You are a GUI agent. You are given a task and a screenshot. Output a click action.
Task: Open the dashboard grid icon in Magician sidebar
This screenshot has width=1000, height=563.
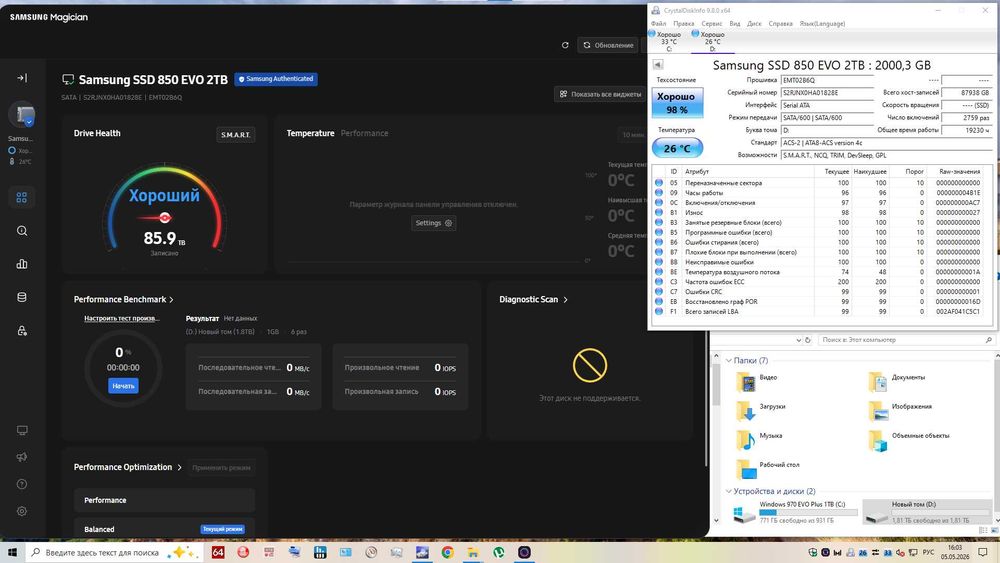(22, 198)
